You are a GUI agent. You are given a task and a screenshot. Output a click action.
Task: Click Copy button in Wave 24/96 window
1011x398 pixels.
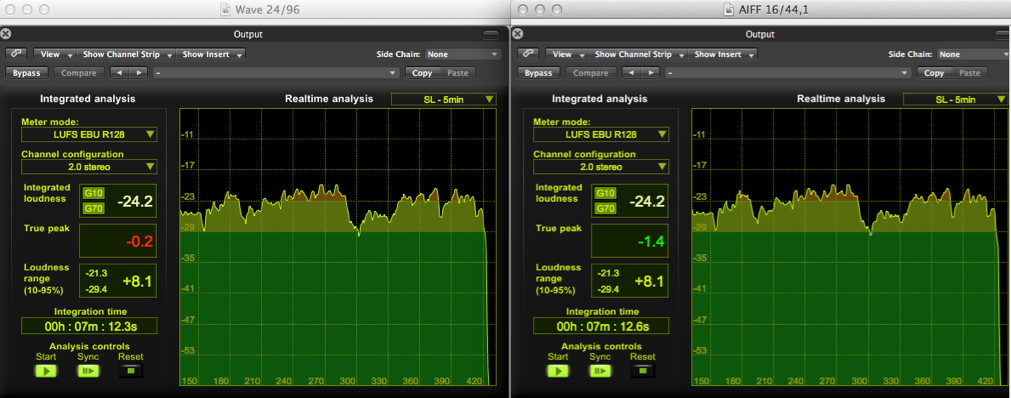pyautogui.click(x=422, y=73)
